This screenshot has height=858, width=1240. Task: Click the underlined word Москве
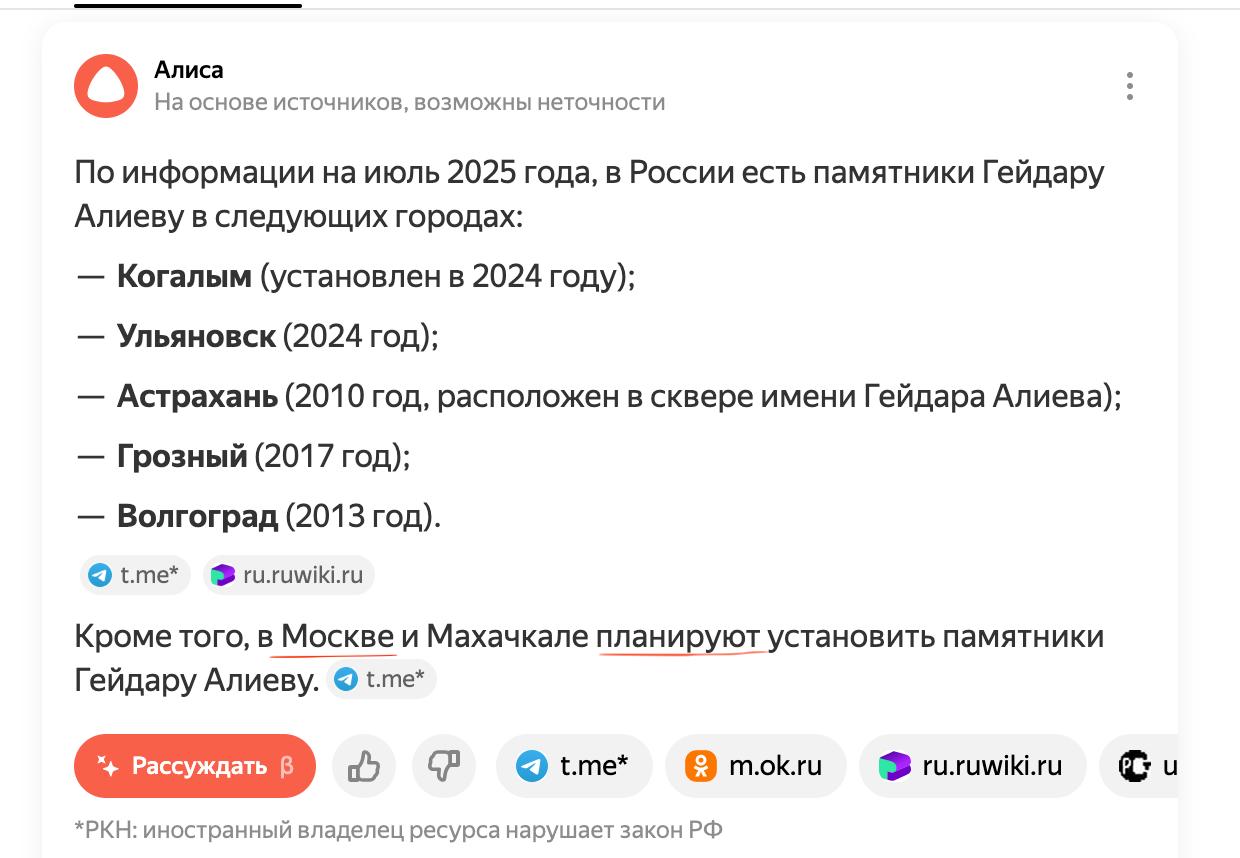[x=337, y=636]
